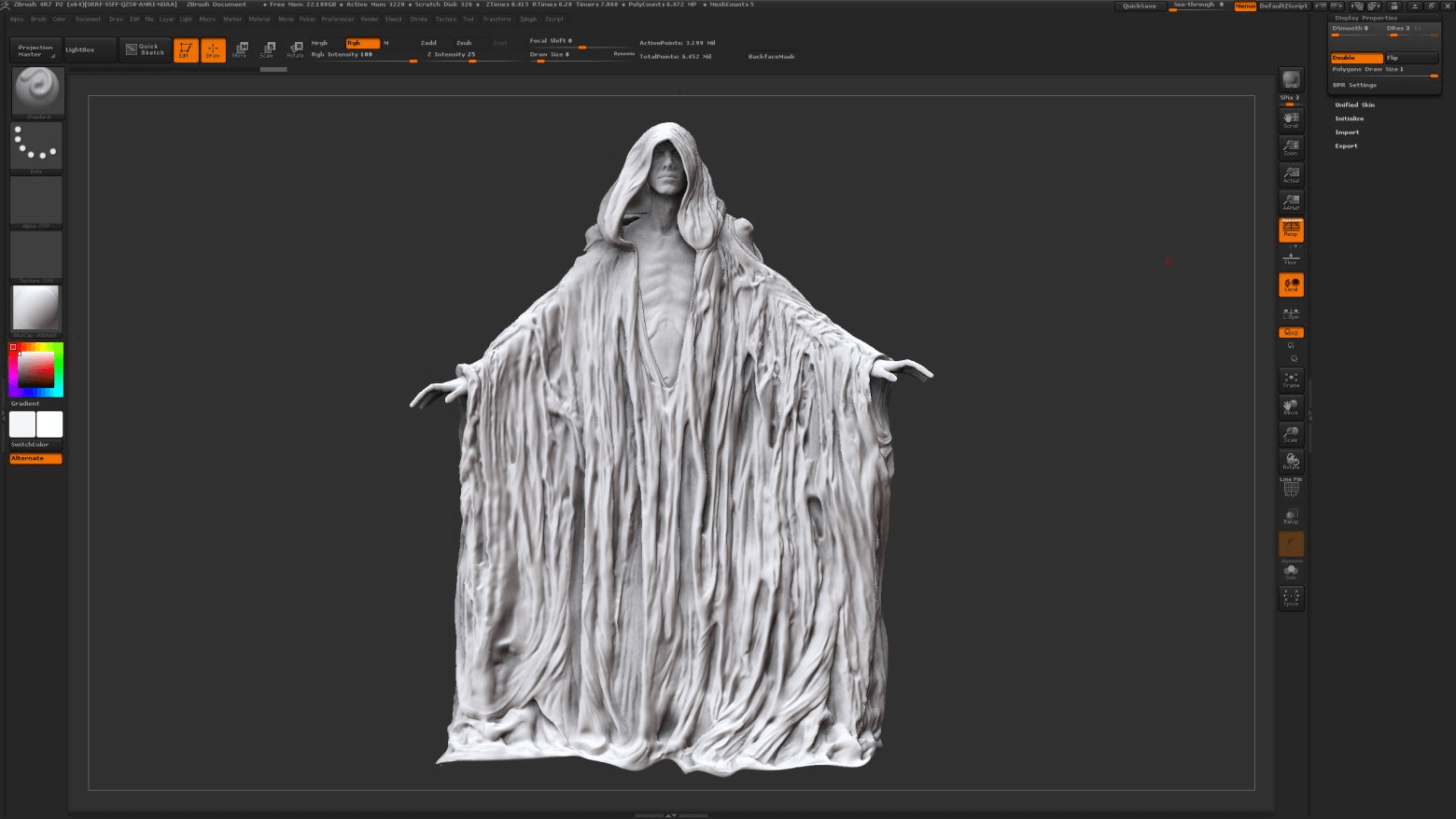This screenshot has width=1456, height=819.
Task: Click the BPR render icon
Action: tap(1291, 80)
